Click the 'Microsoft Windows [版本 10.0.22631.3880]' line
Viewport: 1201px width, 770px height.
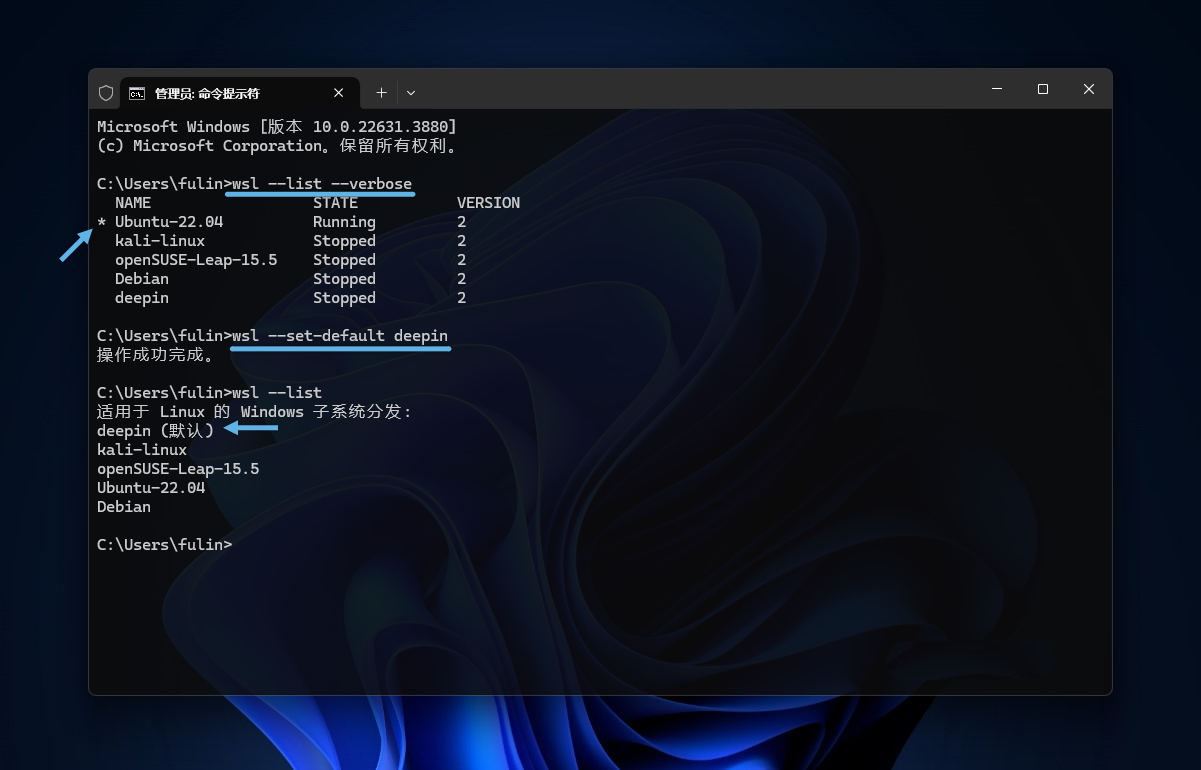click(x=277, y=127)
